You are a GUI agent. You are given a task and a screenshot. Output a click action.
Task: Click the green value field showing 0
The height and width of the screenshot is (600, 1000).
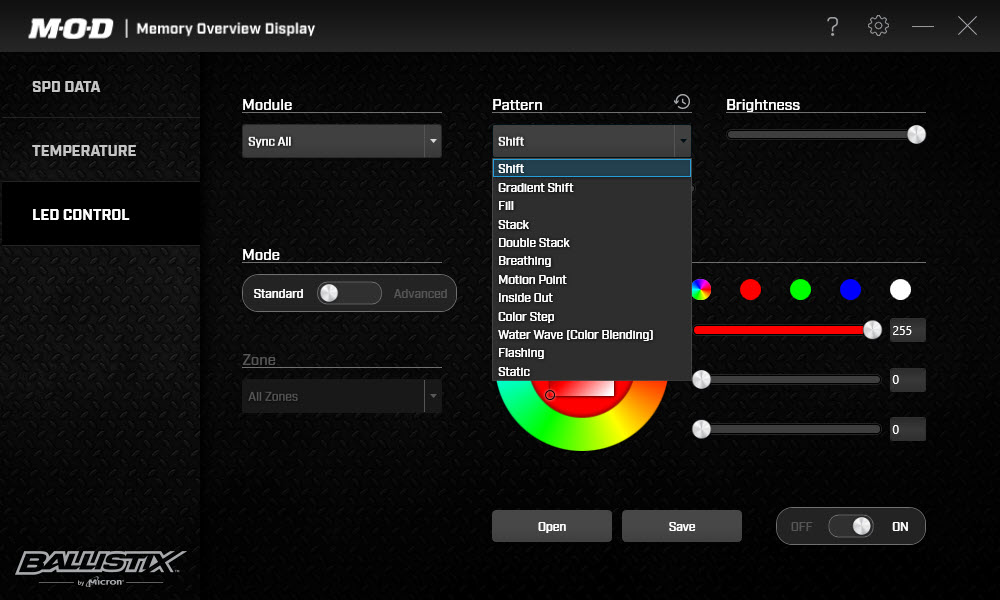908,380
